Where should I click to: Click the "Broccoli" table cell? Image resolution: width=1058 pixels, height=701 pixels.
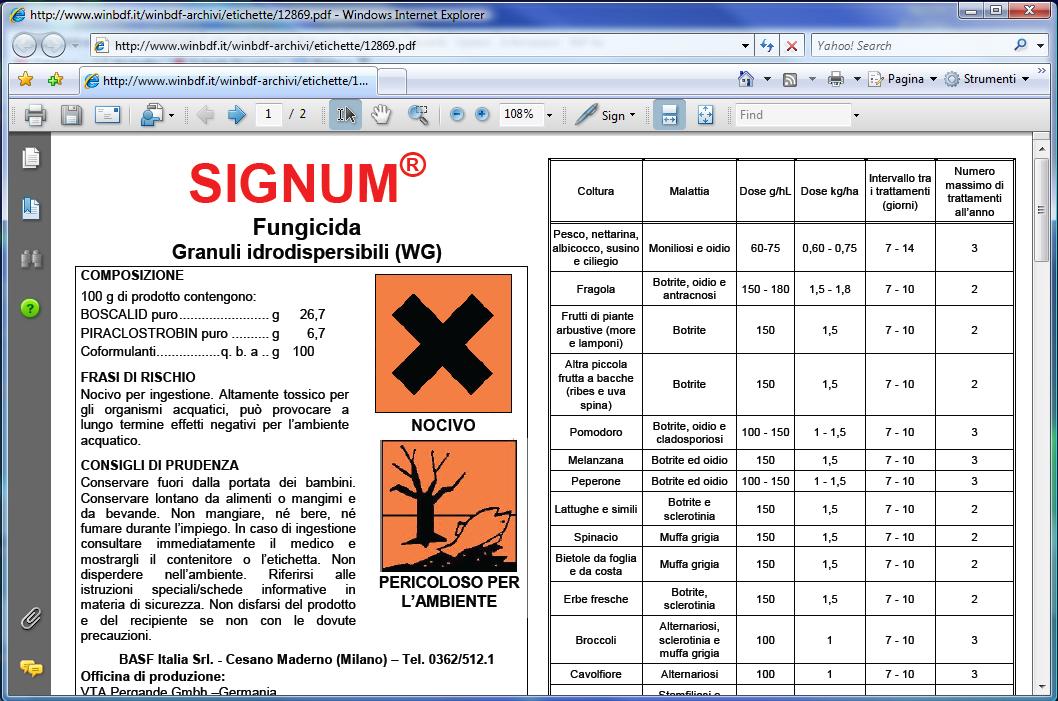tap(596, 640)
